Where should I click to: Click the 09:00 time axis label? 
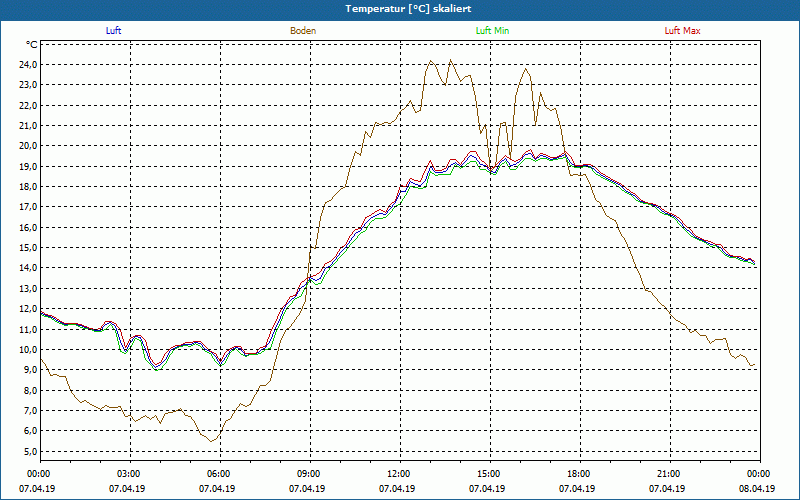point(310,474)
